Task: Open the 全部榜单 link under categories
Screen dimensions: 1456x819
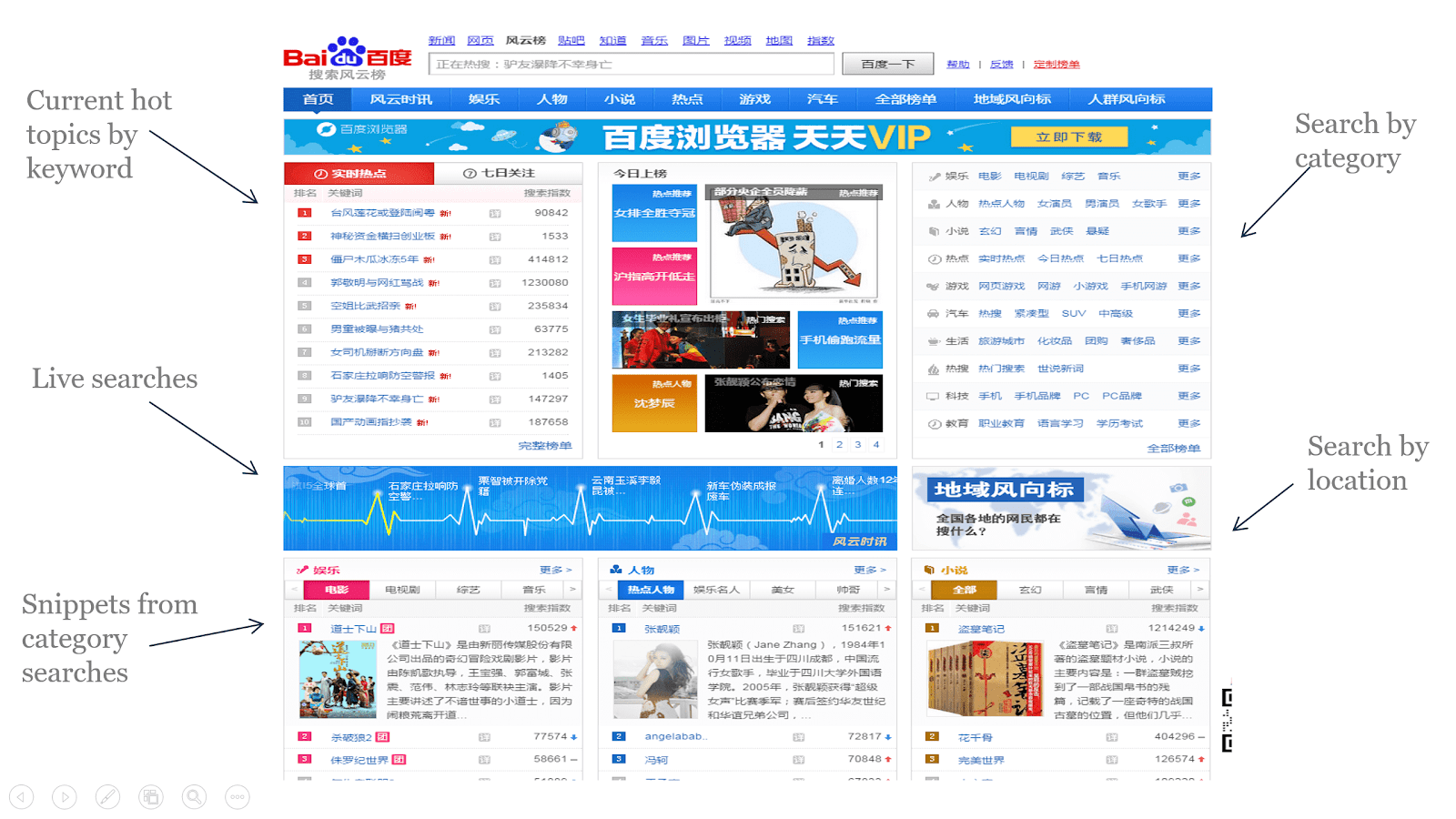Action: pyautogui.click(x=1174, y=449)
